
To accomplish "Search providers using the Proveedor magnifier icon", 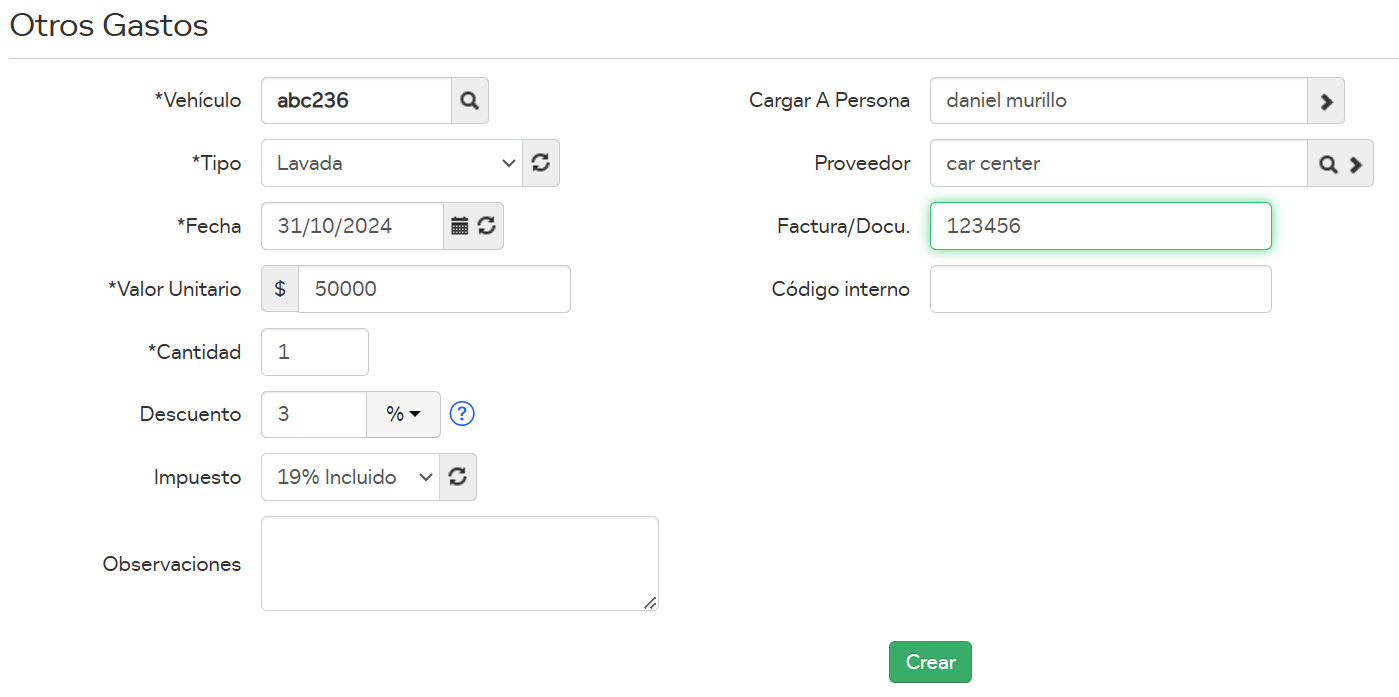I will (1327, 164).
